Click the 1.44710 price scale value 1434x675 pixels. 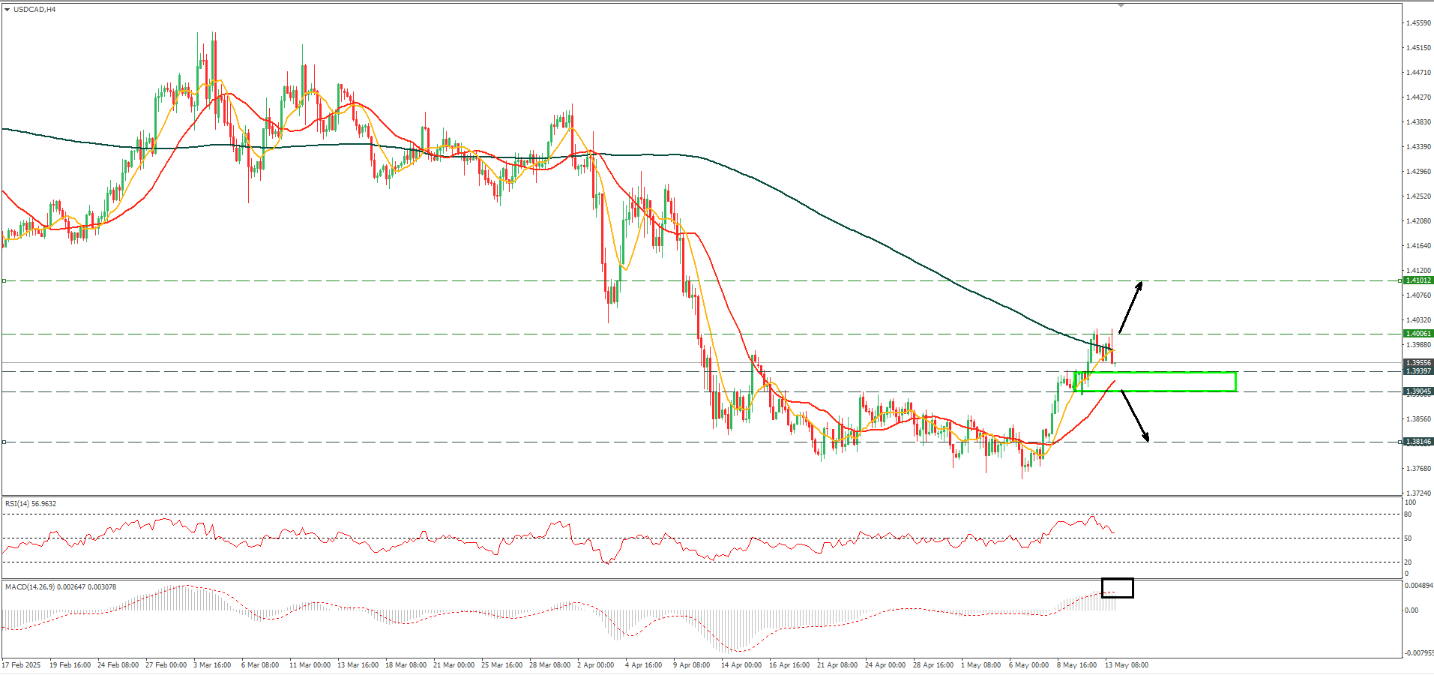tap(1417, 73)
